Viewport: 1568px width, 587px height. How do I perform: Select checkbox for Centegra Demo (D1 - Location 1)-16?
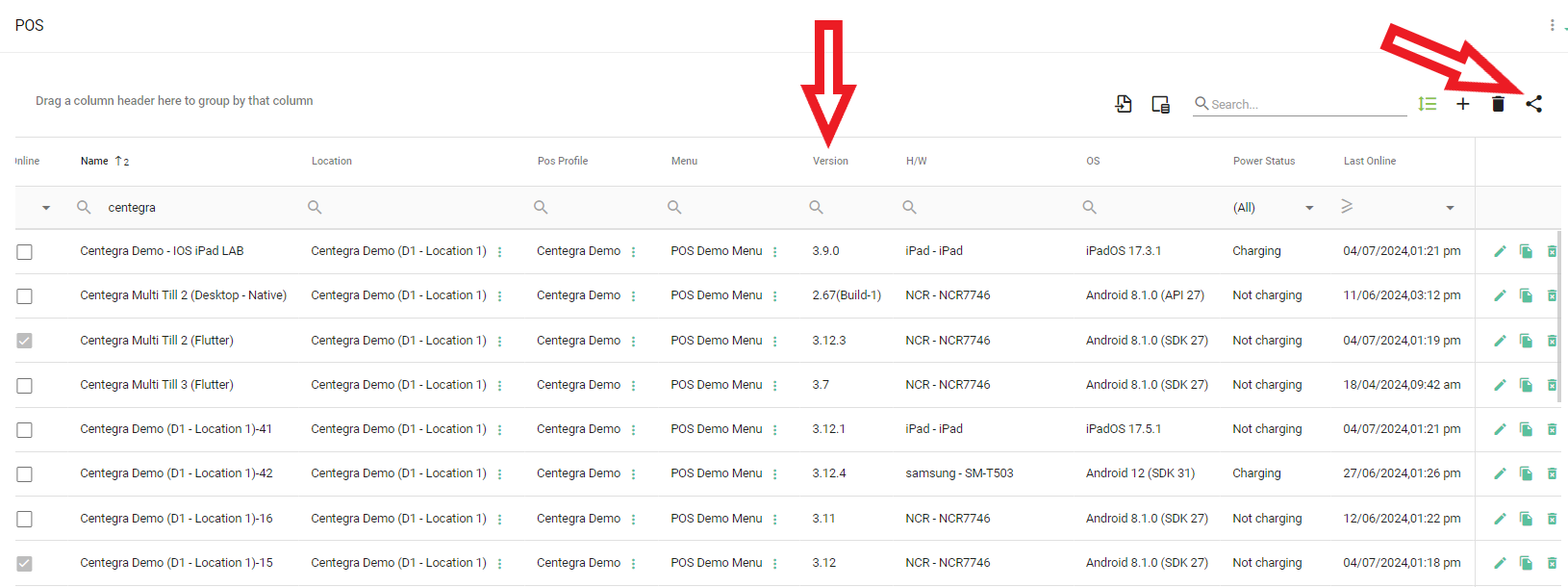point(25,520)
